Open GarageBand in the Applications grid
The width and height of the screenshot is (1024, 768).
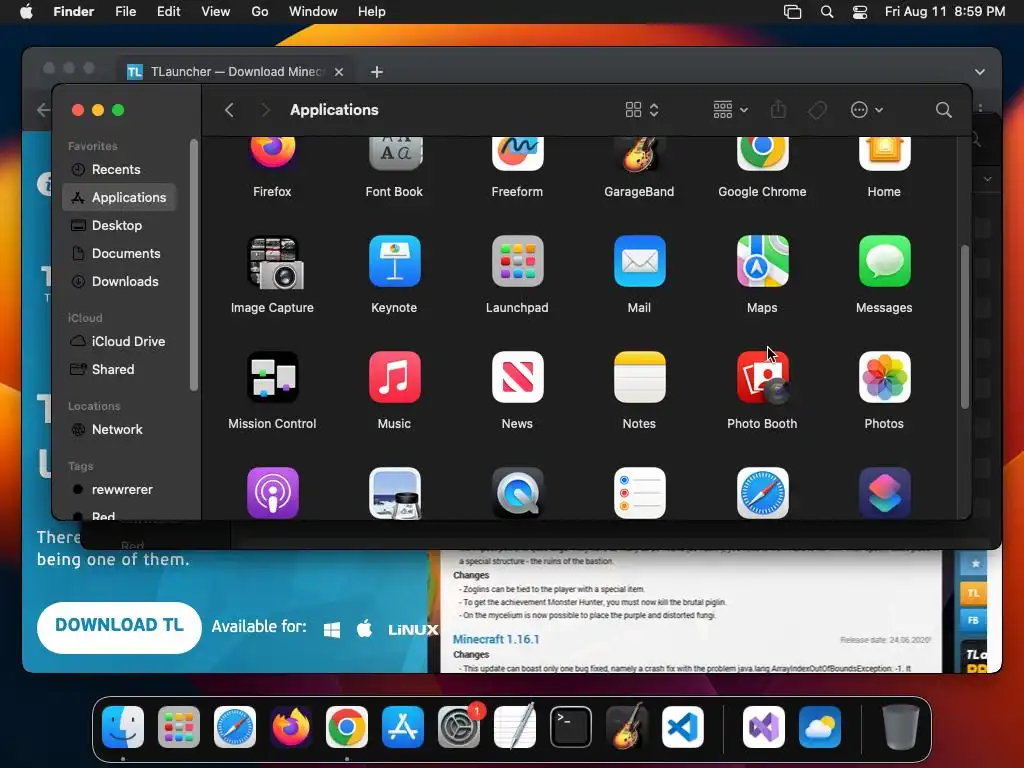coord(639,154)
